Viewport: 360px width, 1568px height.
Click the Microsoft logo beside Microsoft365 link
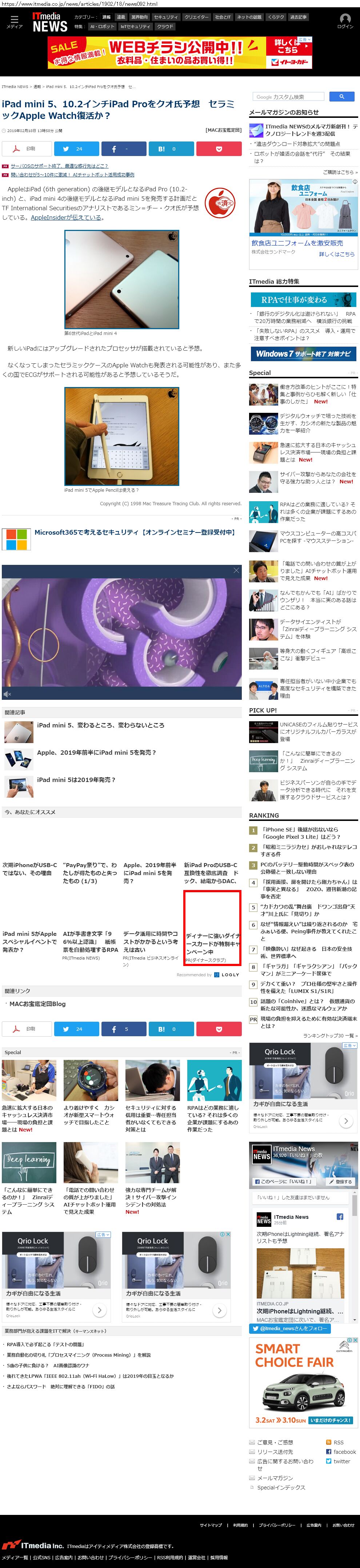click(16, 539)
